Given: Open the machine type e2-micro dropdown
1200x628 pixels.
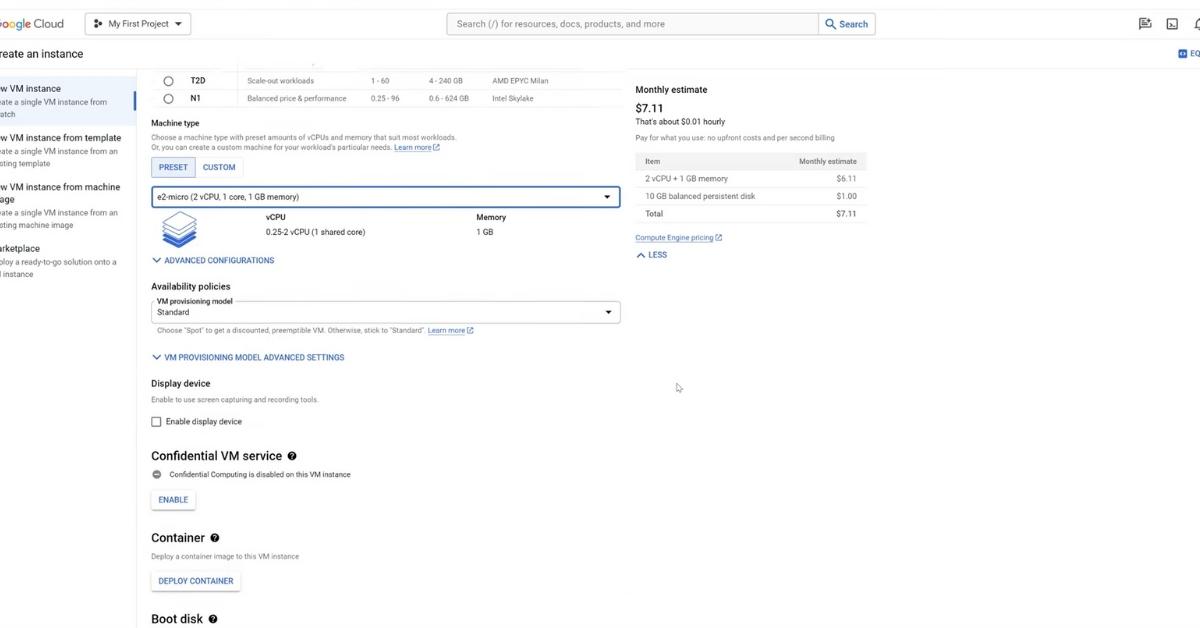Looking at the screenshot, I should click(385, 197).
